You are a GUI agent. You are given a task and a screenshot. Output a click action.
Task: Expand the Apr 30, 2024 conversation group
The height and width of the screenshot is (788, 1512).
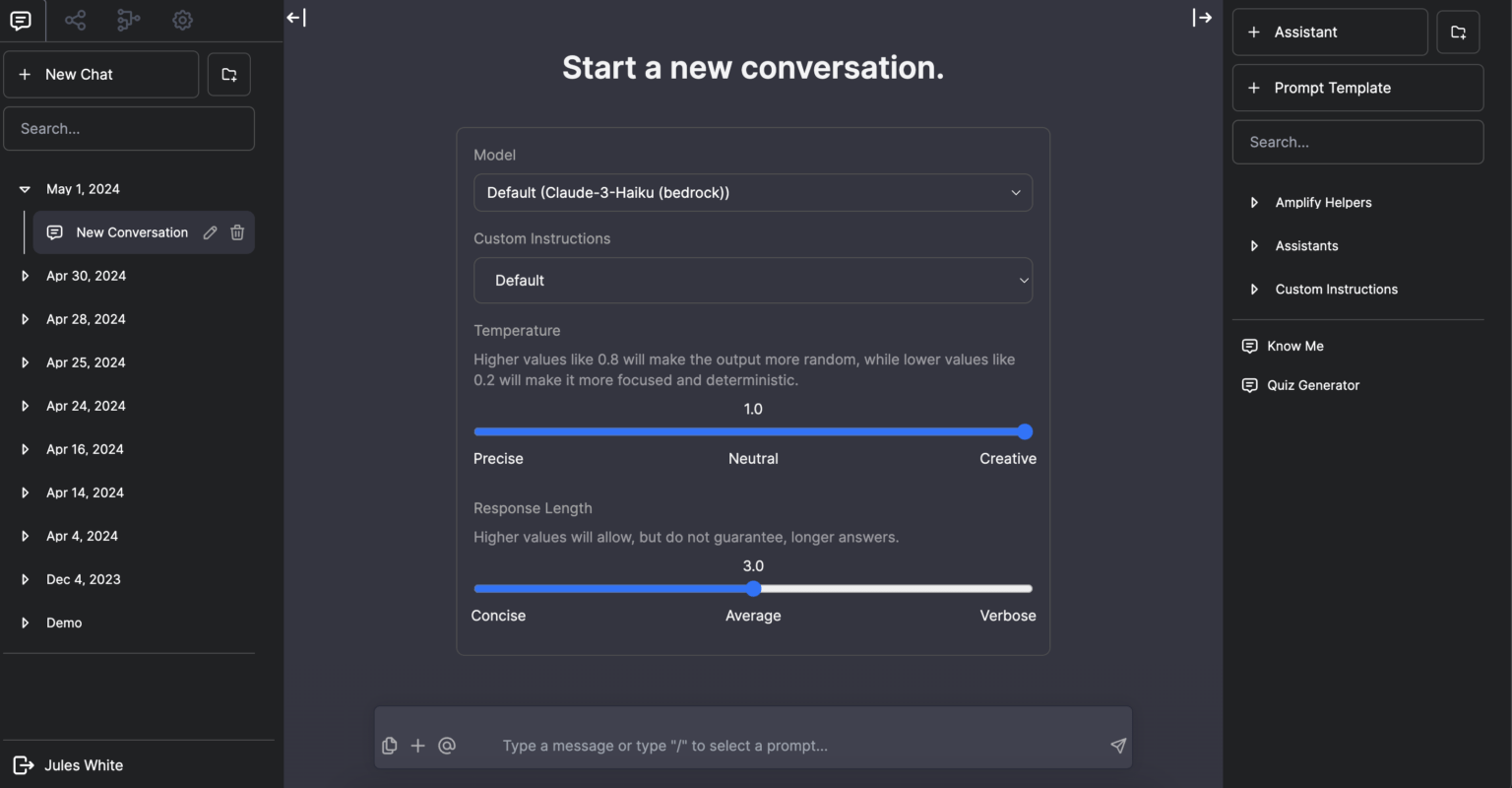pyautogui.click(x=26, y=277)
